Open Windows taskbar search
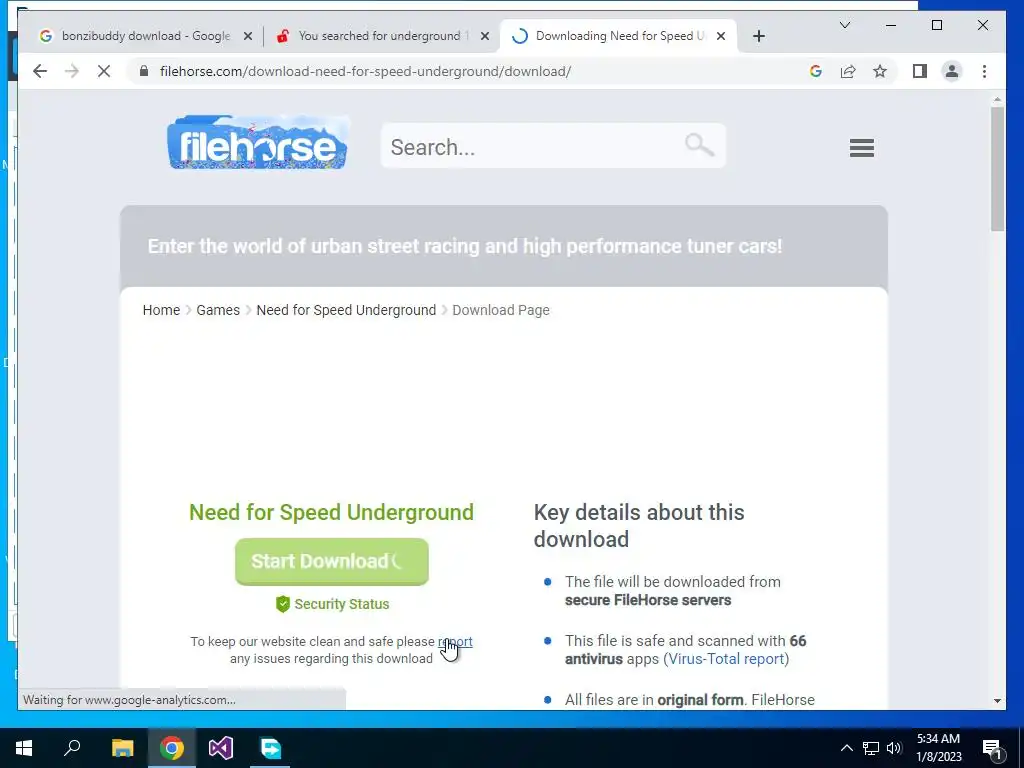 point(72,748)
